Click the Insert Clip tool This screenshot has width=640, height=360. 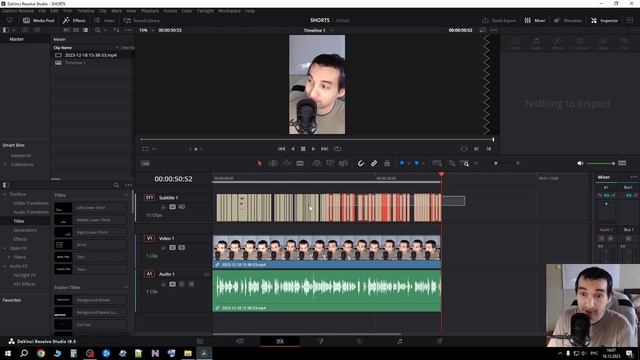coord(316,163)
